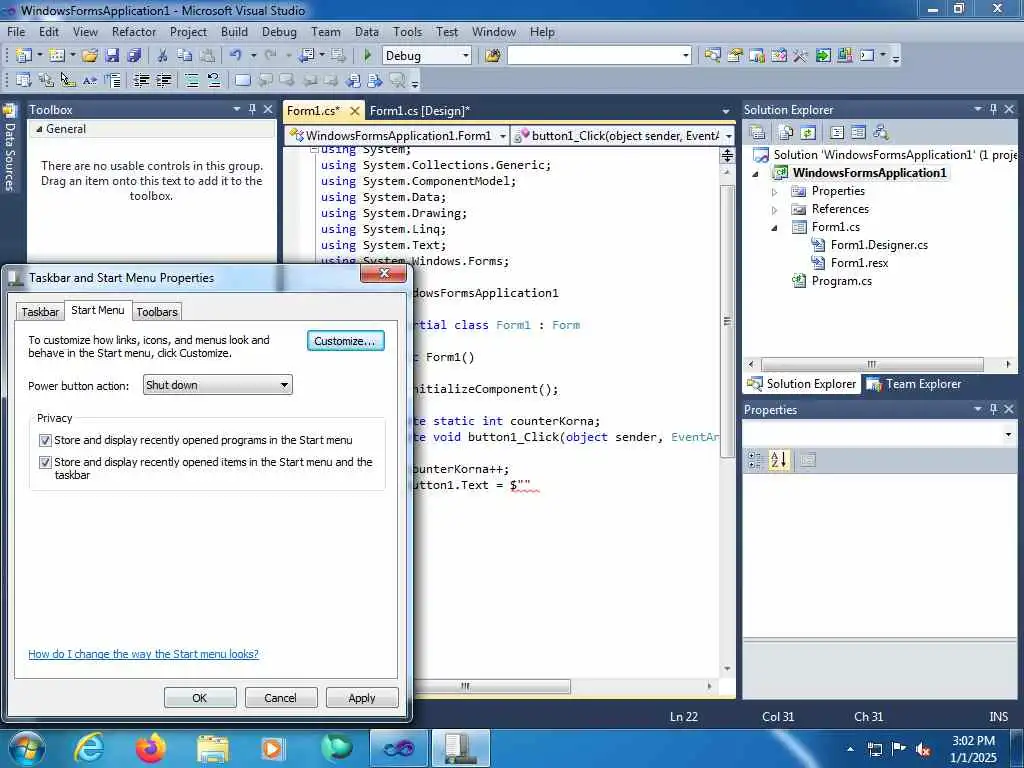Save the current file with Save icon
Image resolution: width=1024 pixels, height=768 pixels.
[x=112, y=56]
